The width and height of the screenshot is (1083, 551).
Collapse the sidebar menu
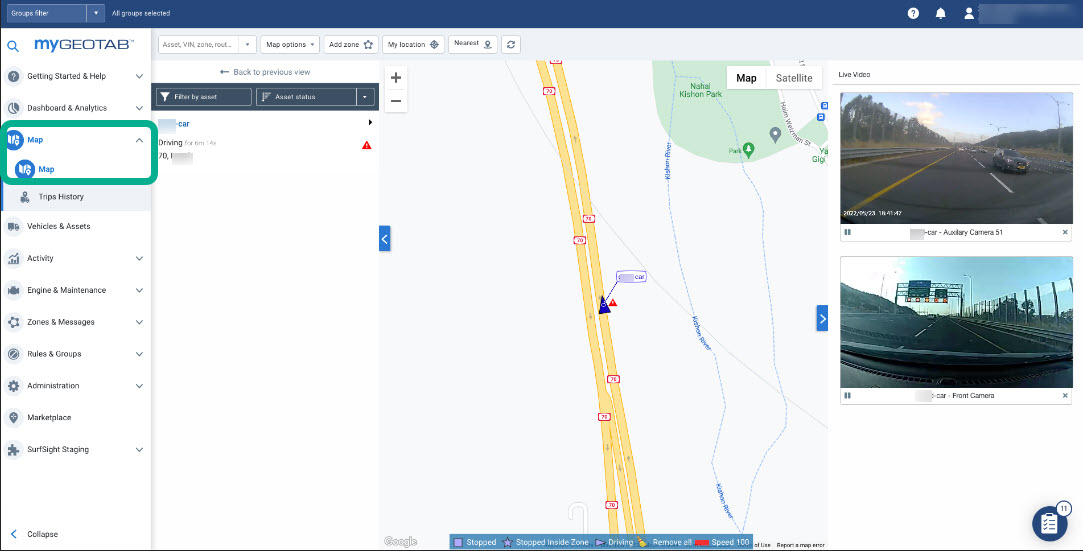click(x=35, y=534)
